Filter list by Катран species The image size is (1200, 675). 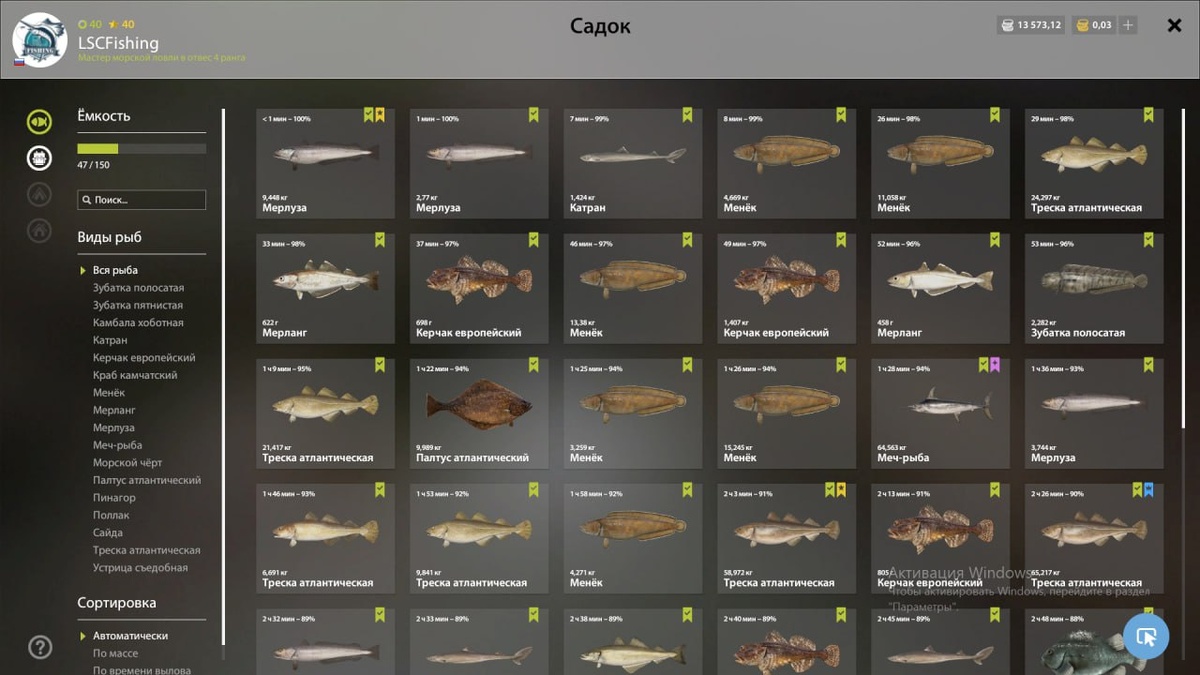coord(110,340)
